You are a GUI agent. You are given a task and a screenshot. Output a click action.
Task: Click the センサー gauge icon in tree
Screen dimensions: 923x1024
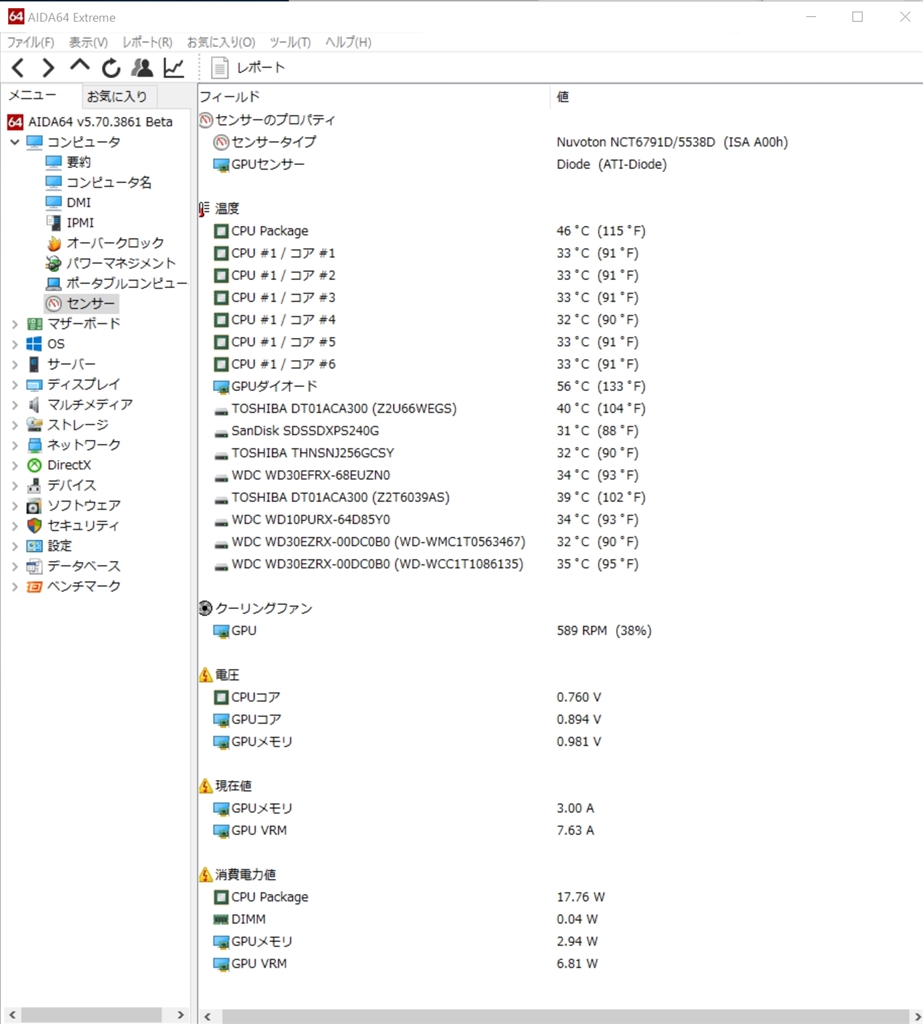pyautogui.click(x=54, y=304)
